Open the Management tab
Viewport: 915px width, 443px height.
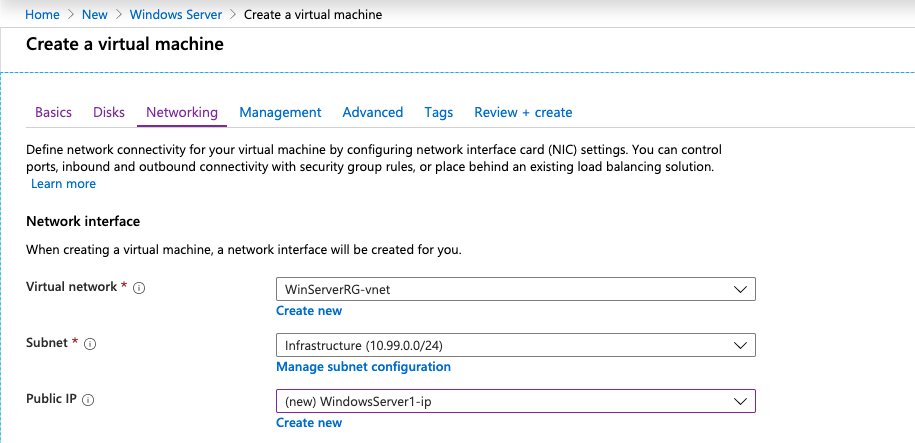(x=280, y=112)
